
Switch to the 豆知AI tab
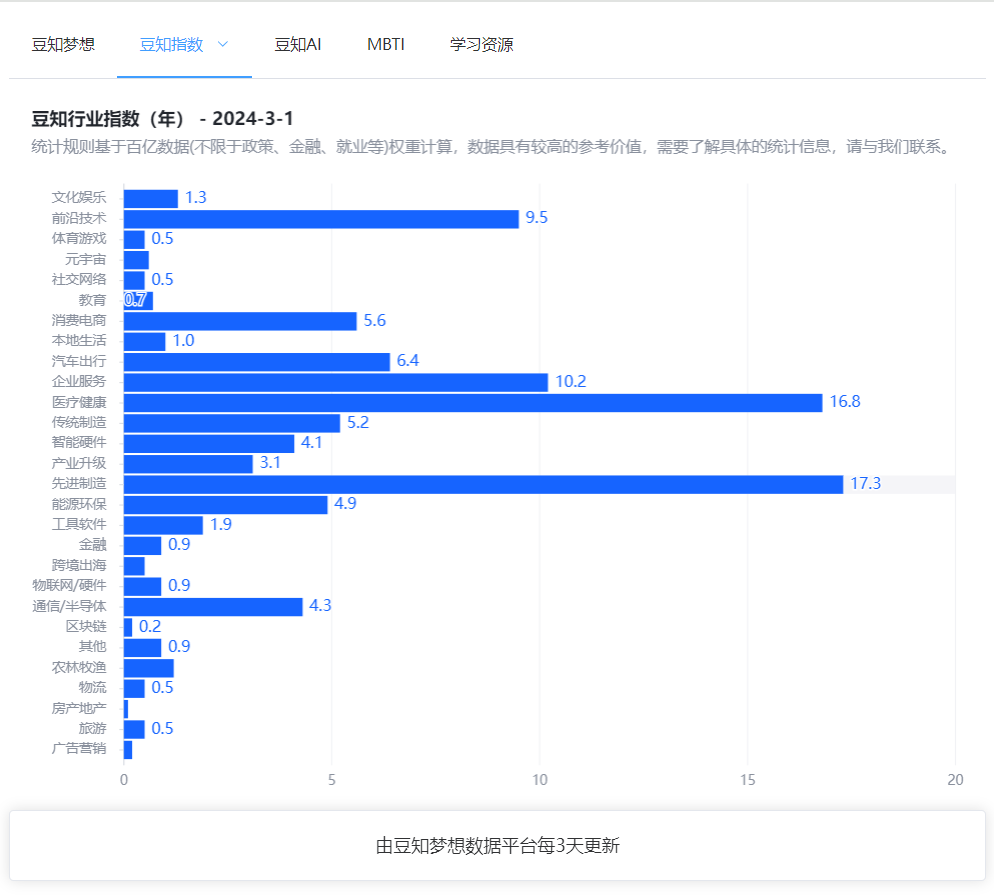[x=298, y=44]
